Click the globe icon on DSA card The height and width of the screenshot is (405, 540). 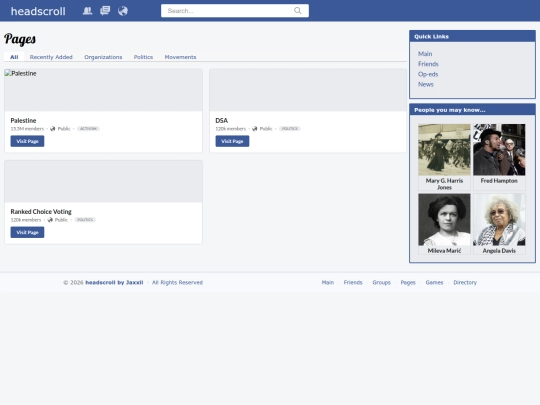(255, 129)
